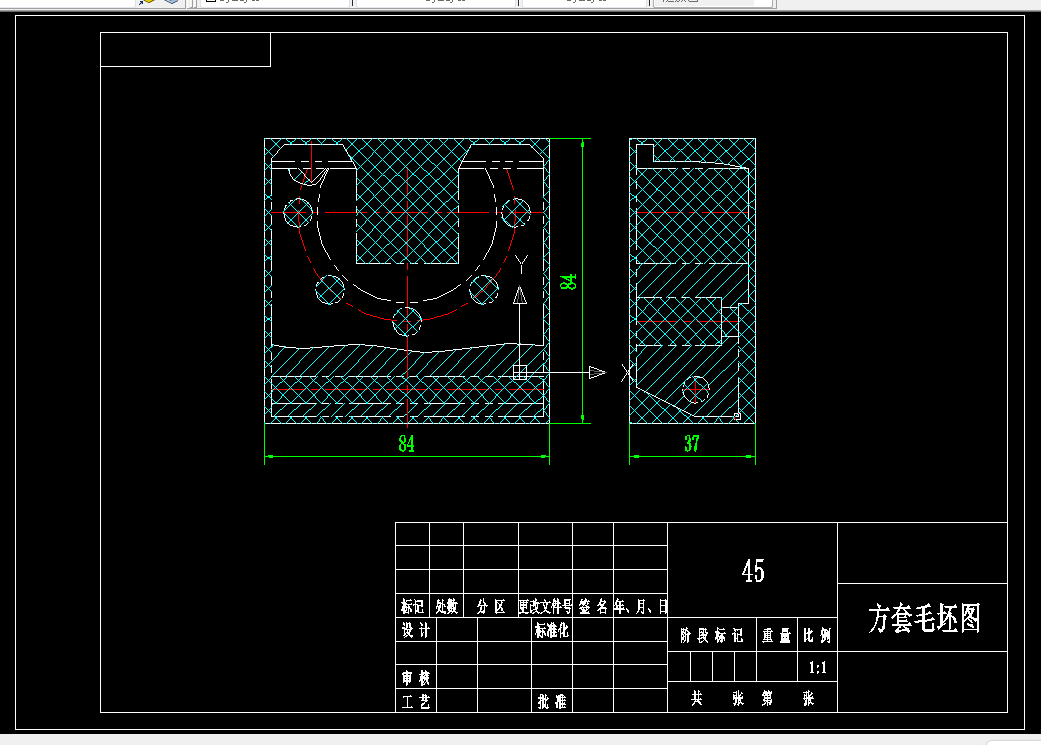
Task: Click the UCS origin square marker
Action: [520, 372]
